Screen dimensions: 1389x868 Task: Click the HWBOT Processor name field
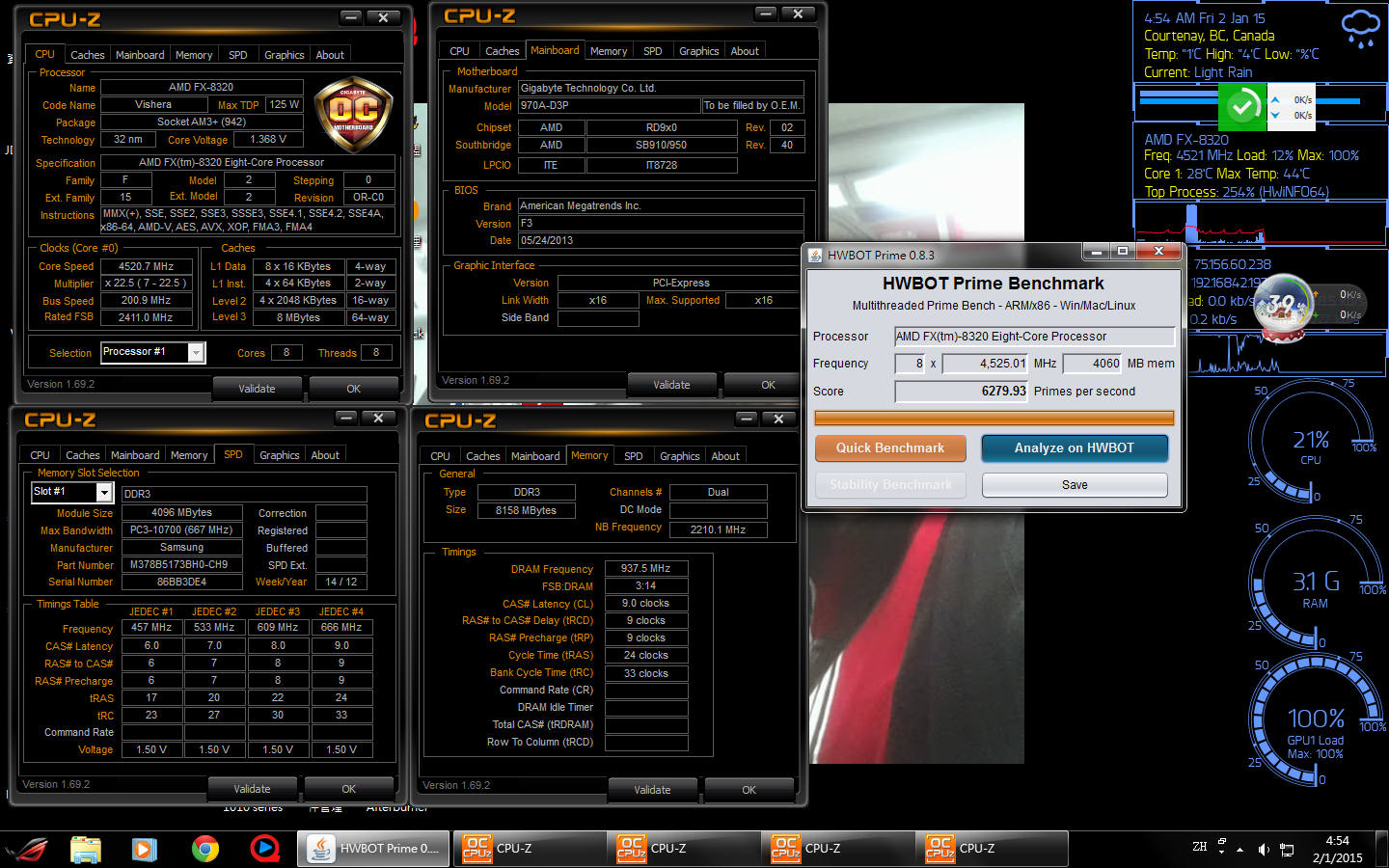(1034, 337)
